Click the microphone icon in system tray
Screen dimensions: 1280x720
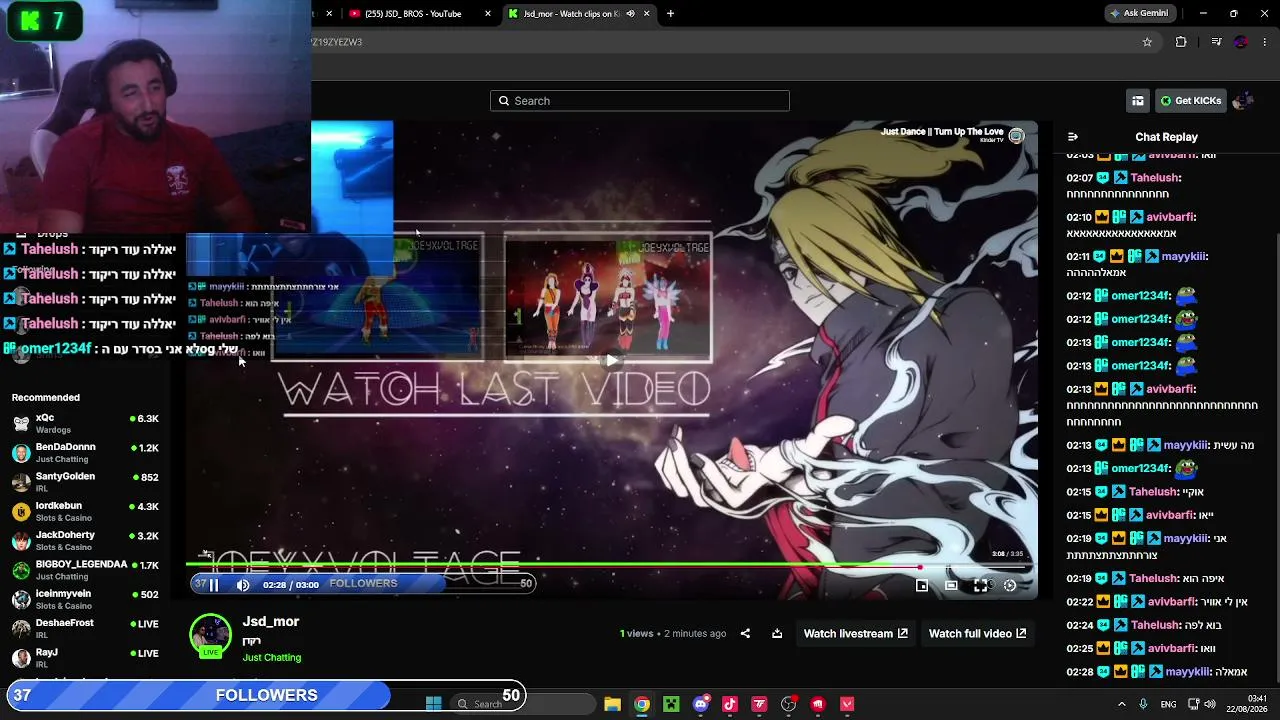[1143, 704]
